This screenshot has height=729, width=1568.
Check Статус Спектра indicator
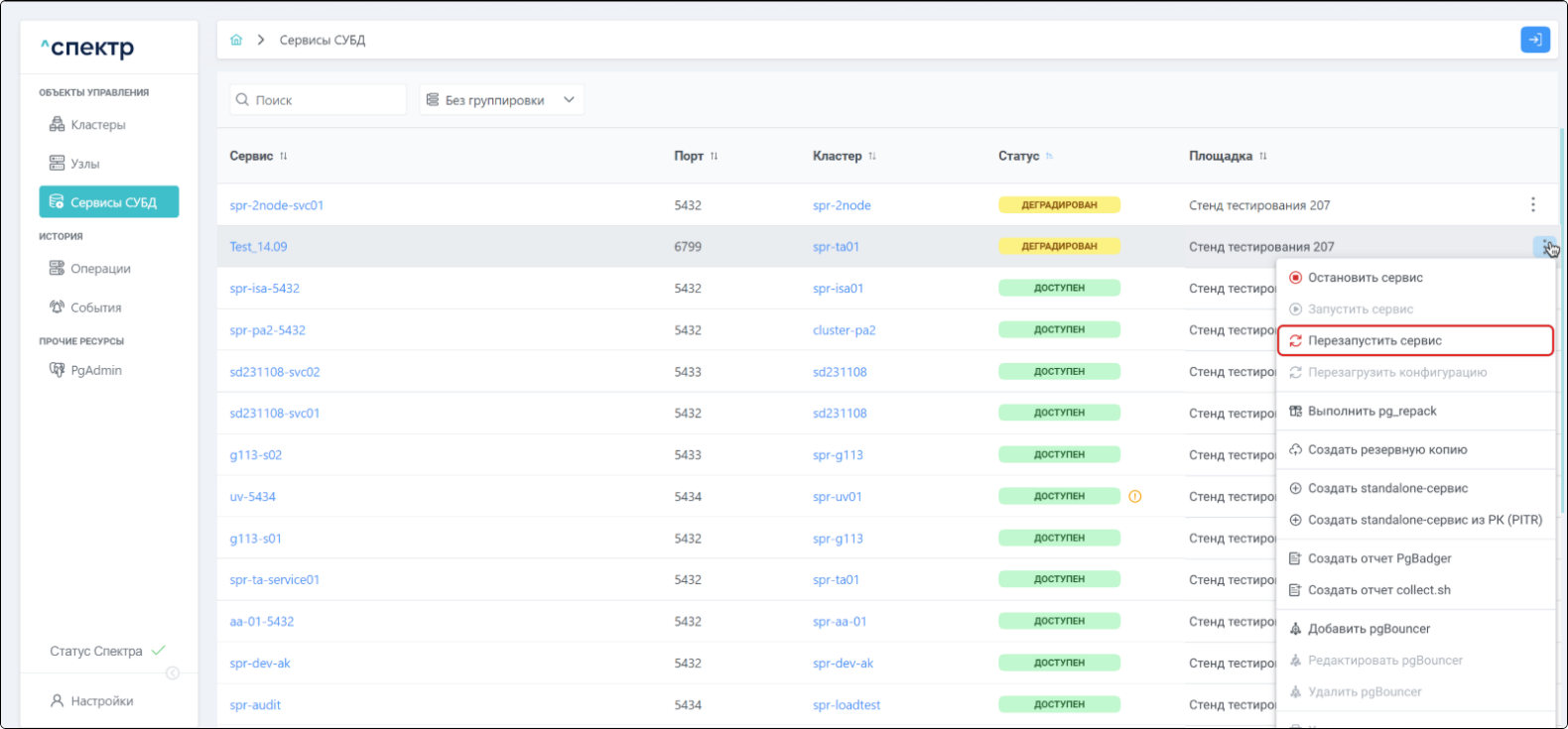[x=108, y=651]
